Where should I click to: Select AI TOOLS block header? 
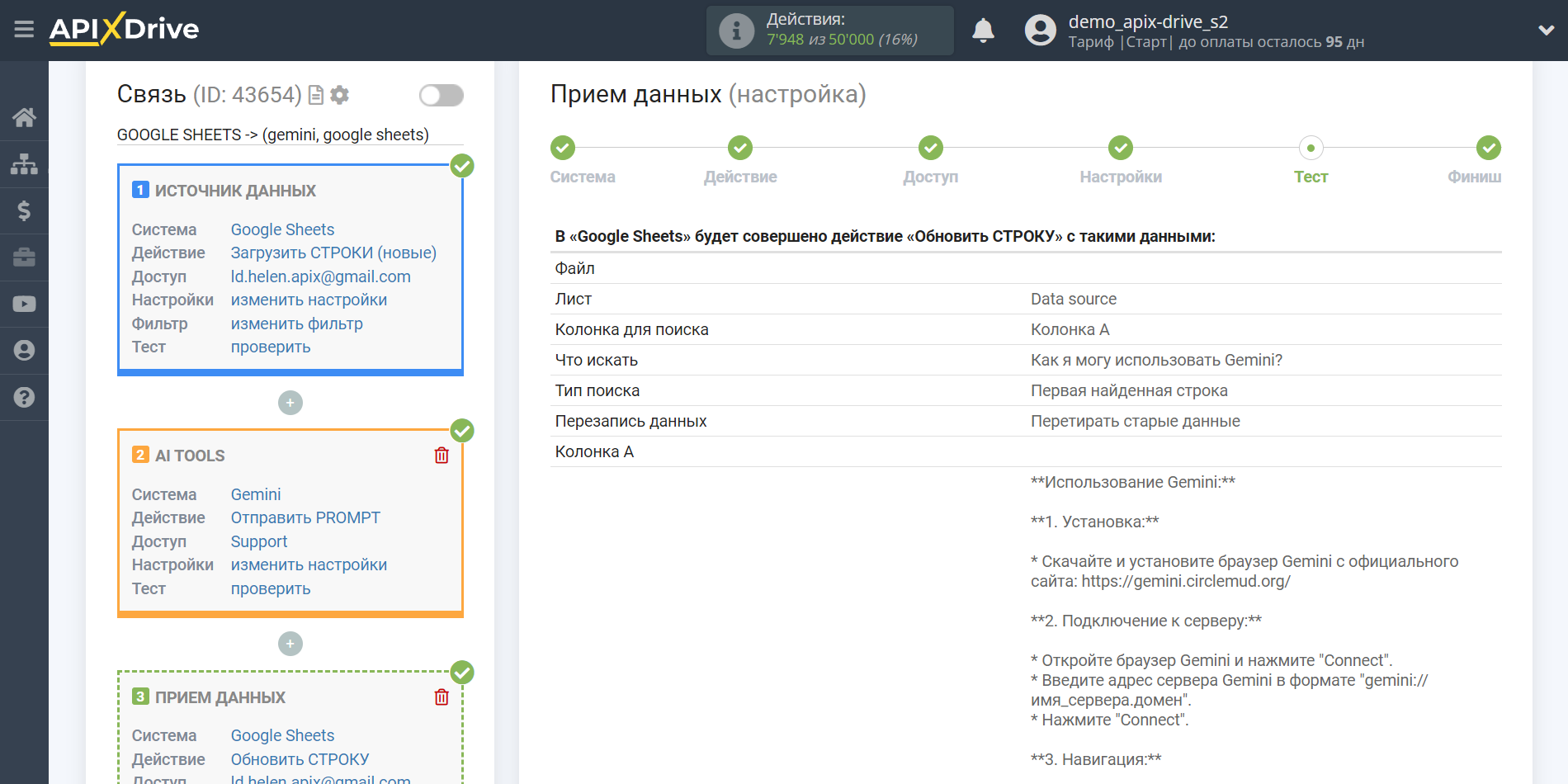click(x=190, y=456)
